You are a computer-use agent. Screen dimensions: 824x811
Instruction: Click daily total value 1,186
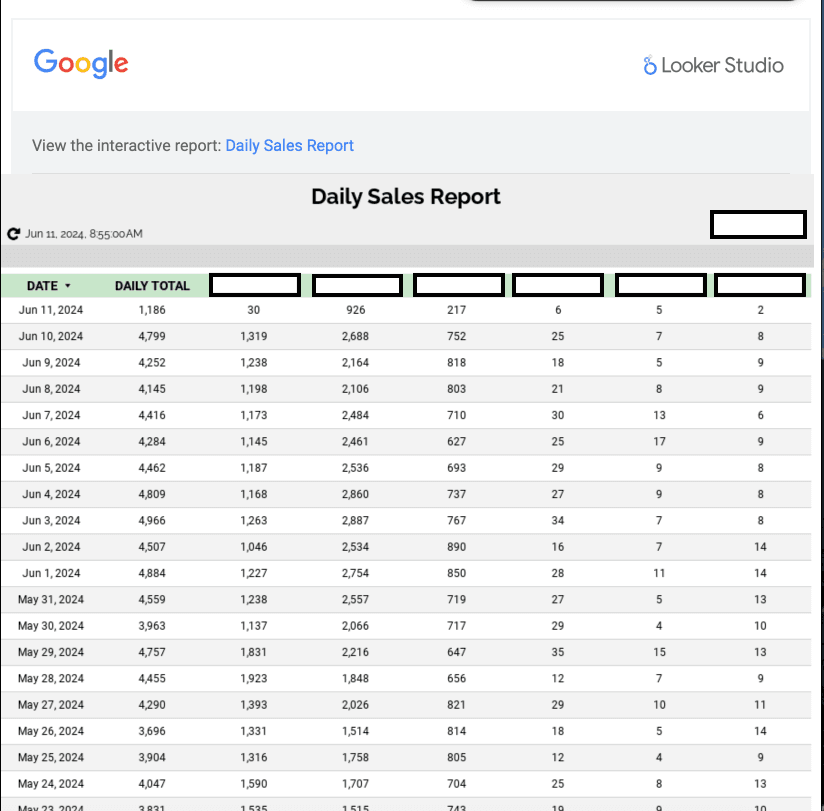tap(152, 310)
